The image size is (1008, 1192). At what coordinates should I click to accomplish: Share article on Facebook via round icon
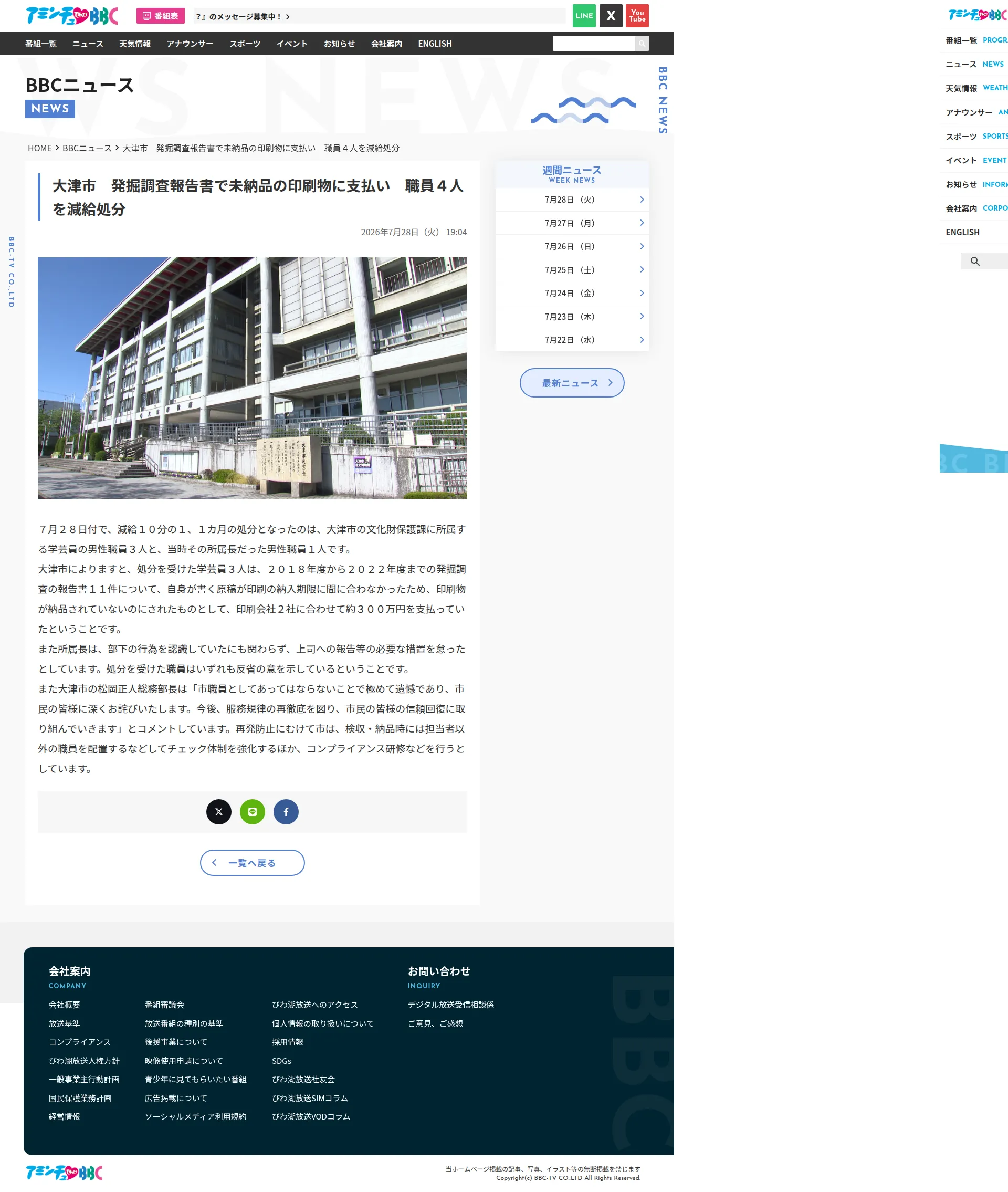286,811
